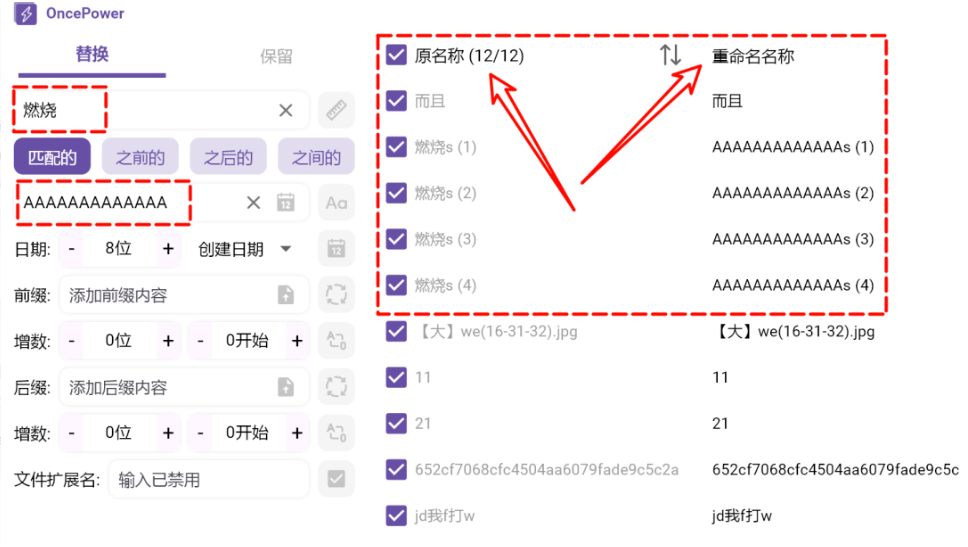Click the file icon in the 前缀 prefix field
Viewport: 968px width, 547px height.
285,294
